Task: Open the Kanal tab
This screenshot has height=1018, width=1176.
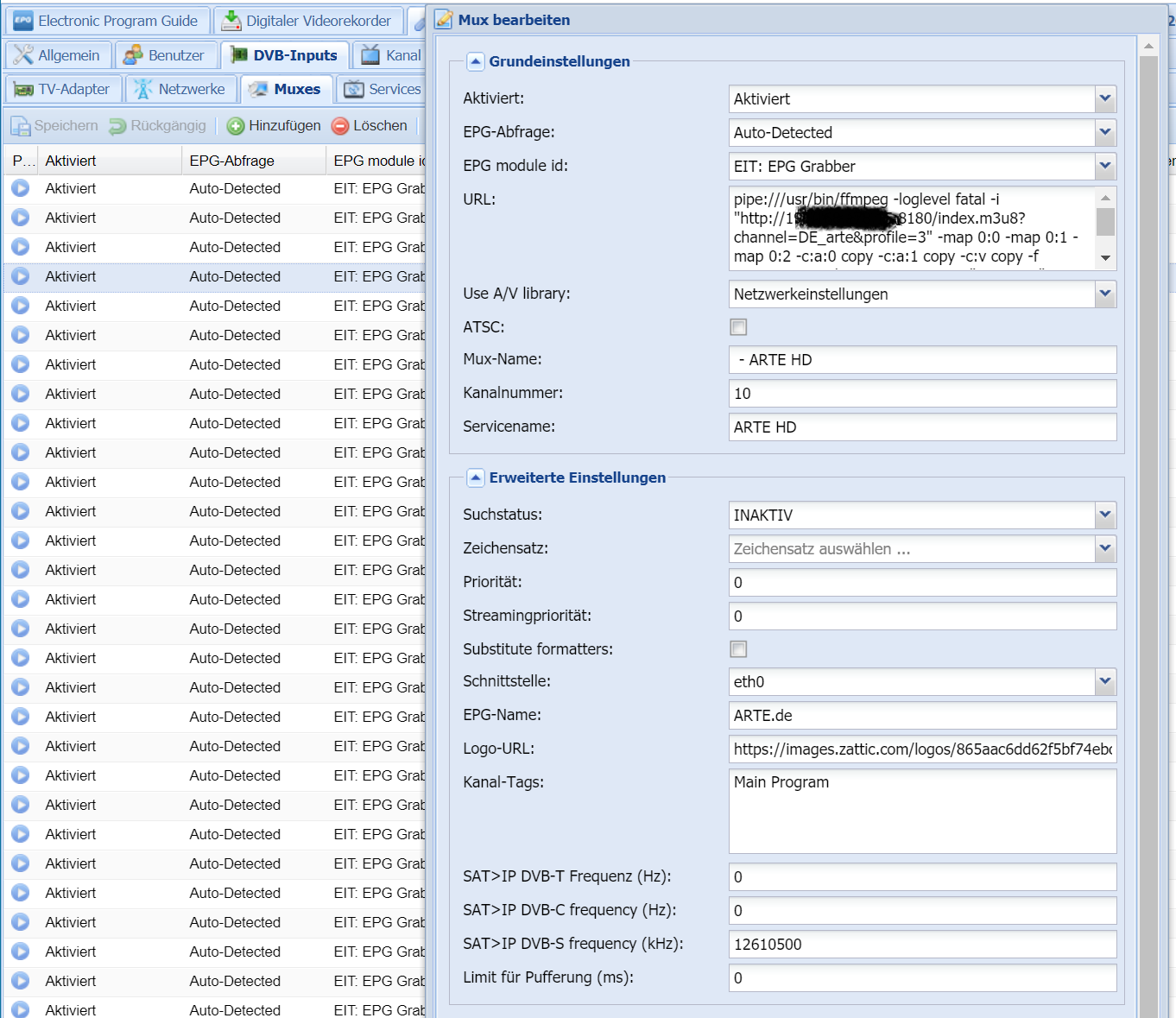Action: 390,55
